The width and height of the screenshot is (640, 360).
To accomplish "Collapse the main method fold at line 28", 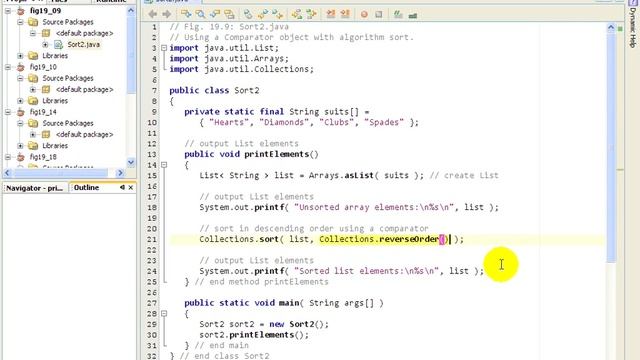I will coord(164,313).
